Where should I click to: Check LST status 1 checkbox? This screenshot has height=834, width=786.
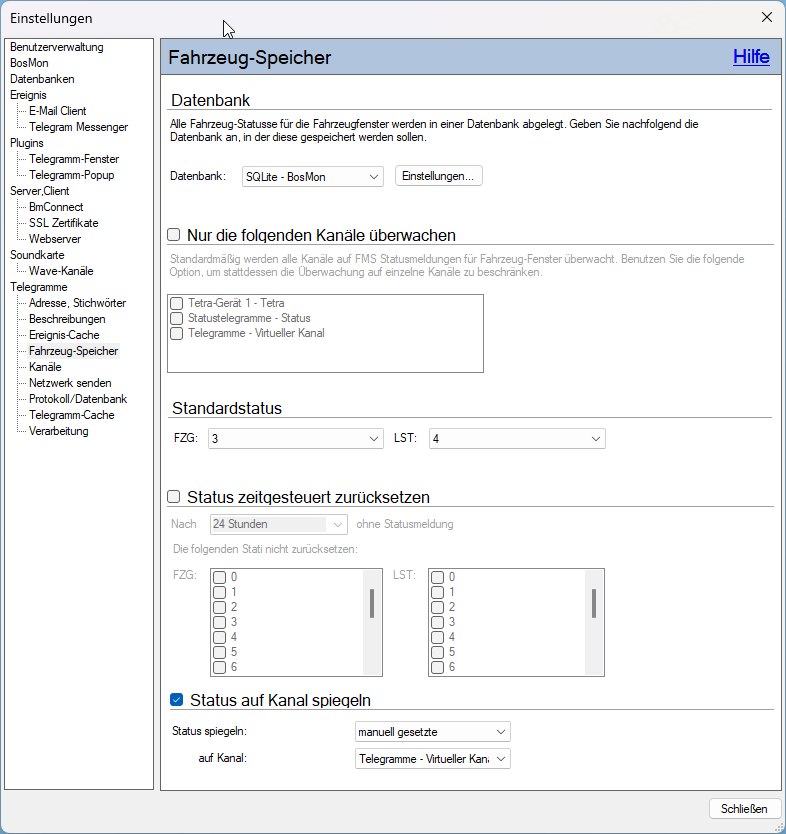coord(438,592)
